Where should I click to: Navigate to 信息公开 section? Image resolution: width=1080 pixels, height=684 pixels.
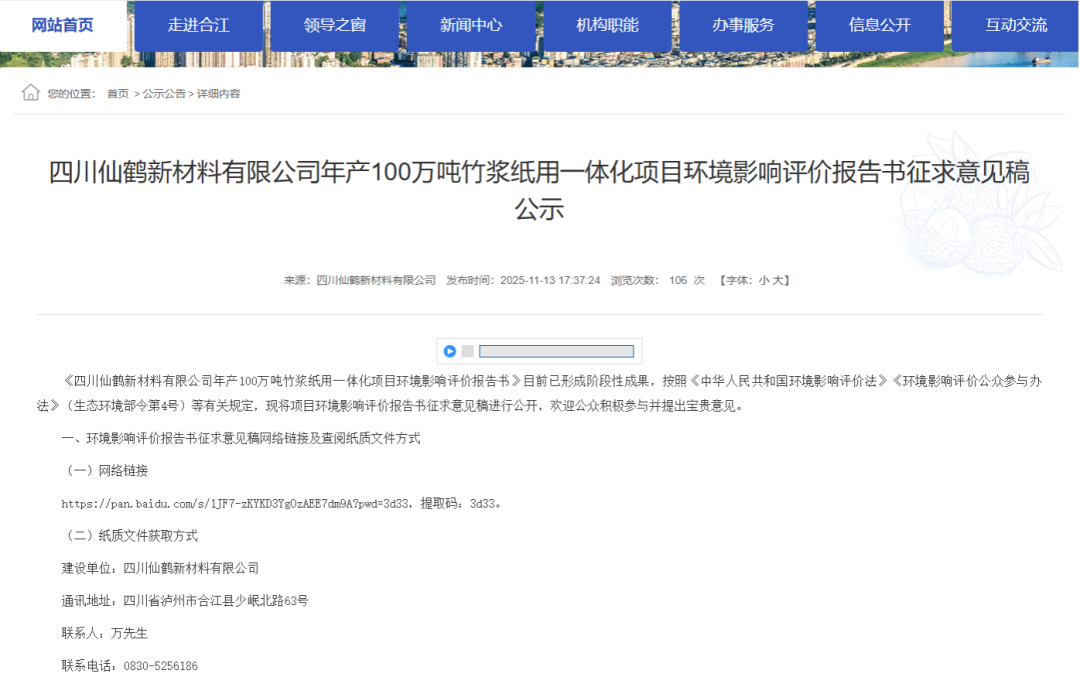(x=879, y=25)
